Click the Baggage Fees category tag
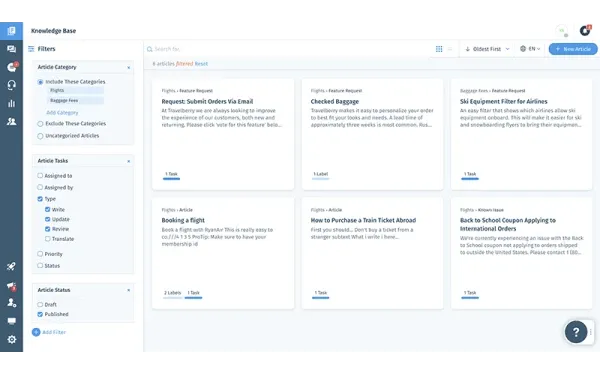This screenshot has height=375, width=600. tap(75, 101)
